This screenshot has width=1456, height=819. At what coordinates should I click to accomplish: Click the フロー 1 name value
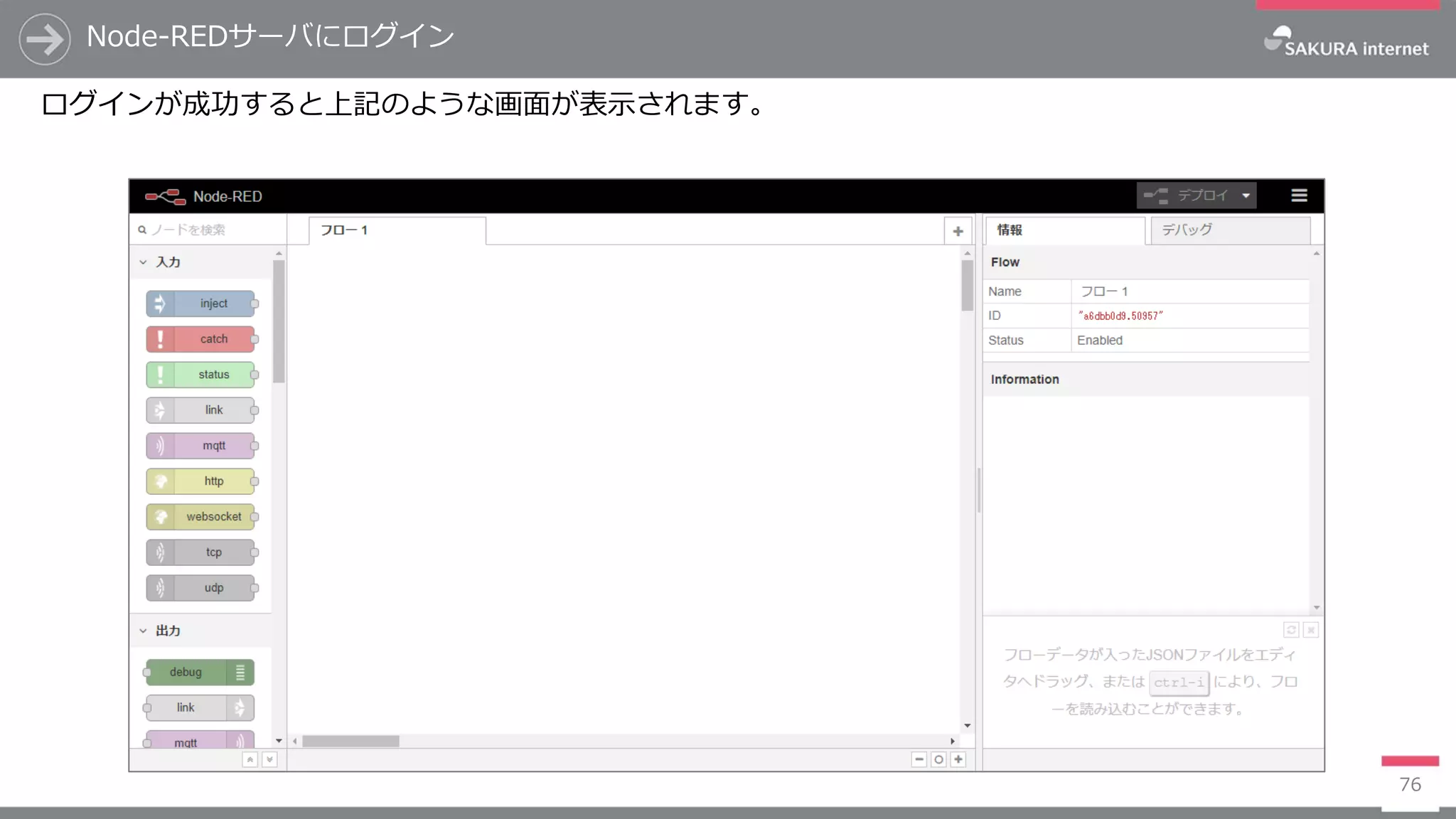tap(1104, 291)
